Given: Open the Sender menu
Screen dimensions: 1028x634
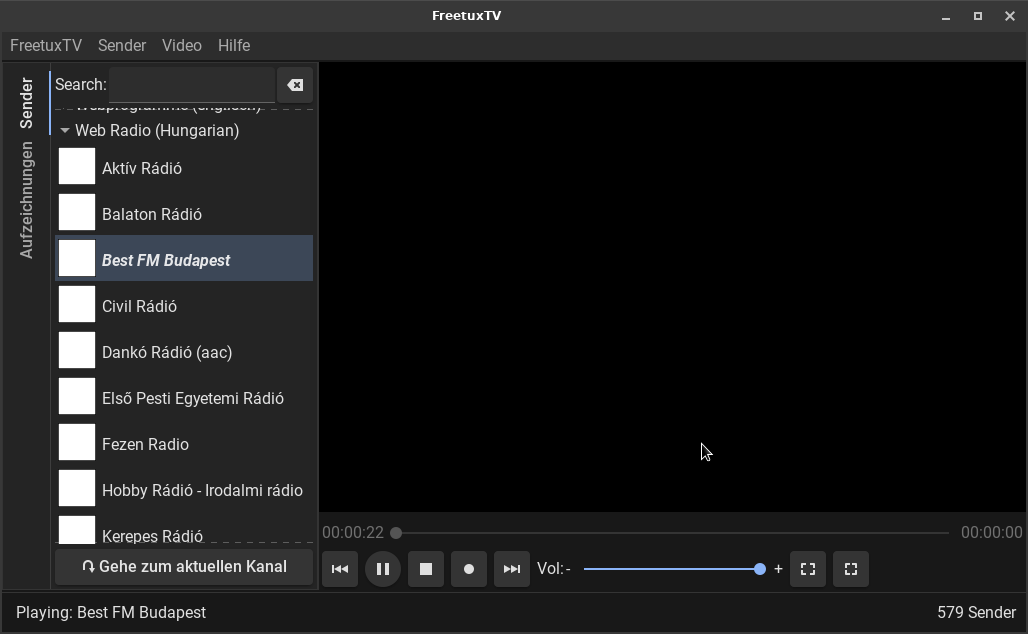Looking at the screenshot, I should click(122, 46).
